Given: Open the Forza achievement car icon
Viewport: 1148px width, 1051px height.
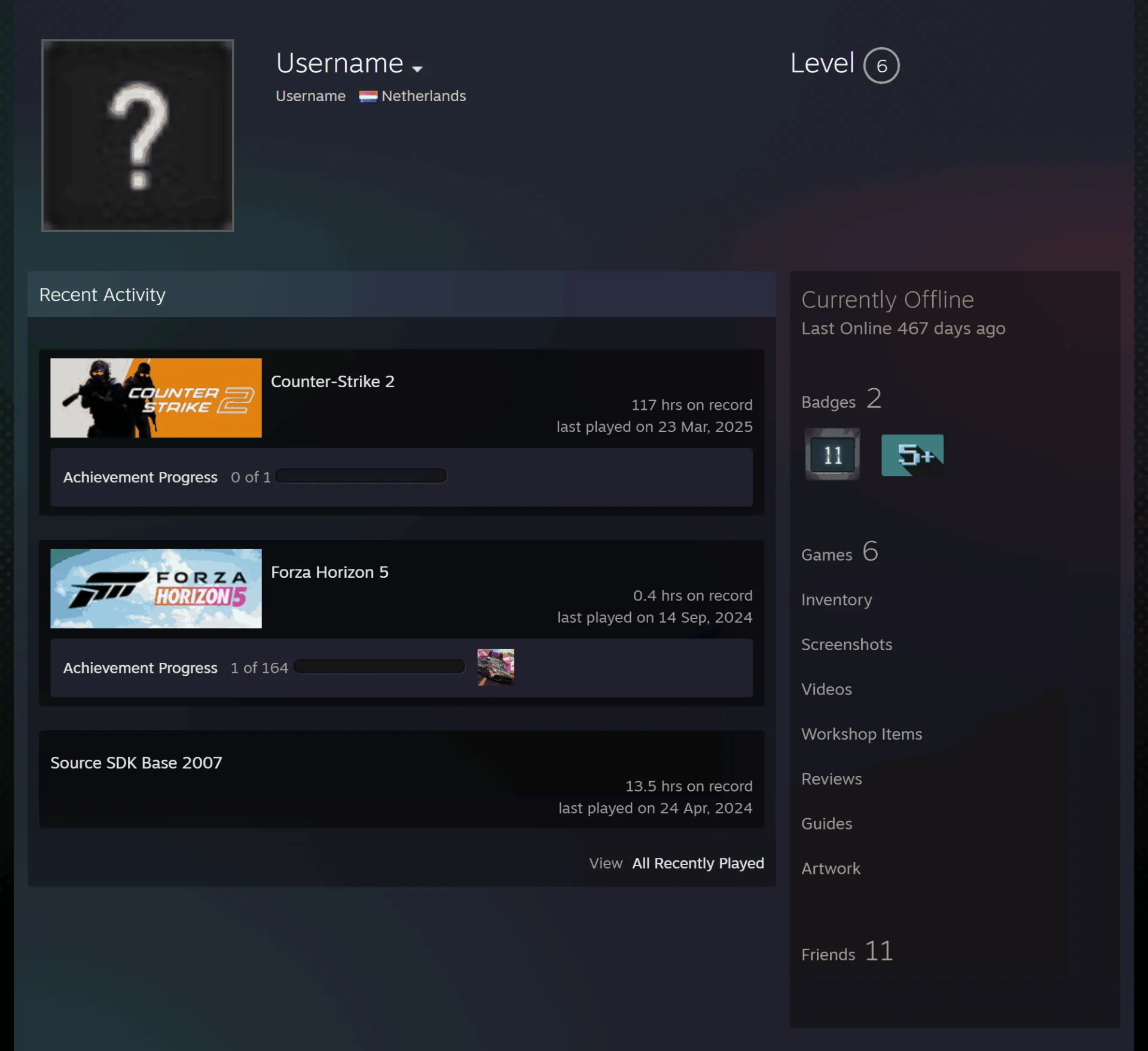Looking at the screenshot, I should [496, 667].
